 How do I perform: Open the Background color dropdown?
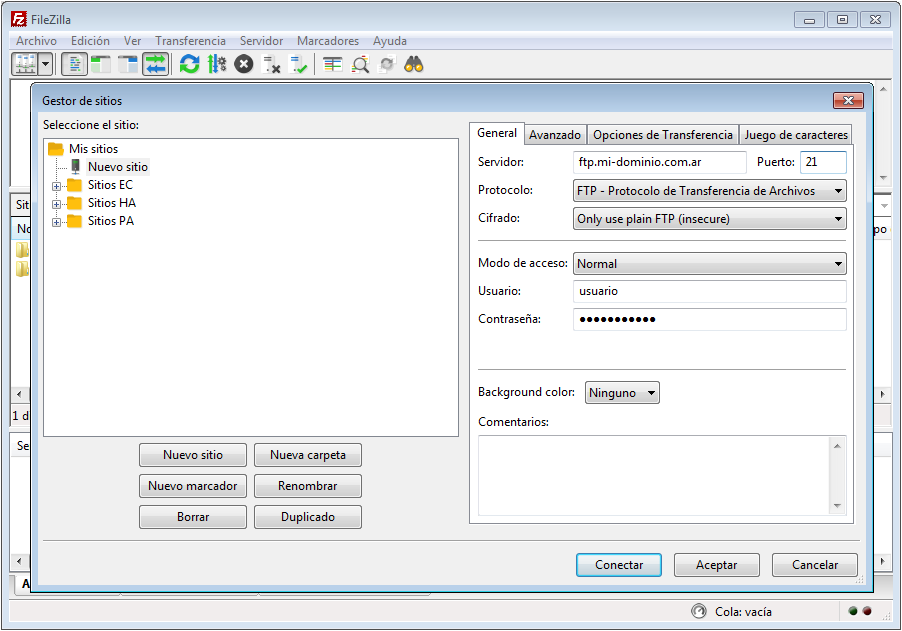tap(622, 393)
